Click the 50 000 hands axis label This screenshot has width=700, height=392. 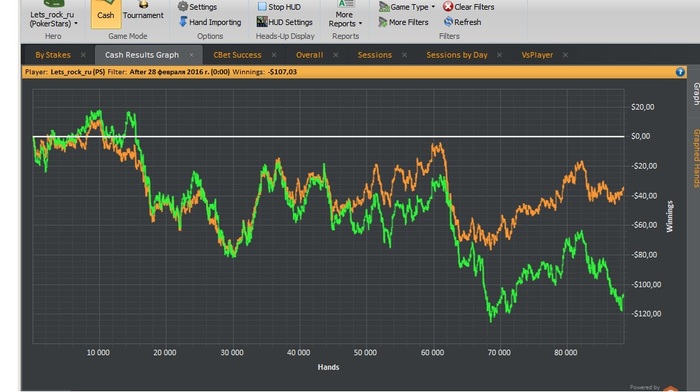[365, 353]
